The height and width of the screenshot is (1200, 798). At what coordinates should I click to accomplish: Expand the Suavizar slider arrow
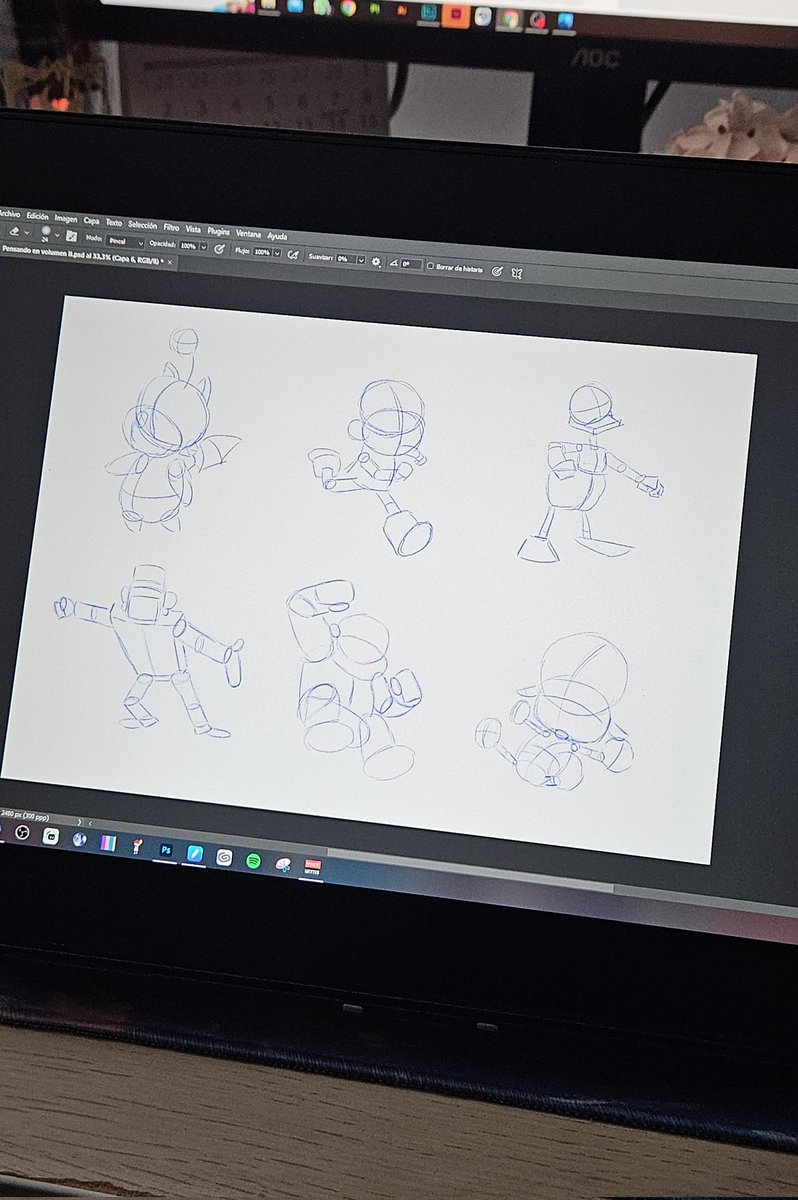362,260
